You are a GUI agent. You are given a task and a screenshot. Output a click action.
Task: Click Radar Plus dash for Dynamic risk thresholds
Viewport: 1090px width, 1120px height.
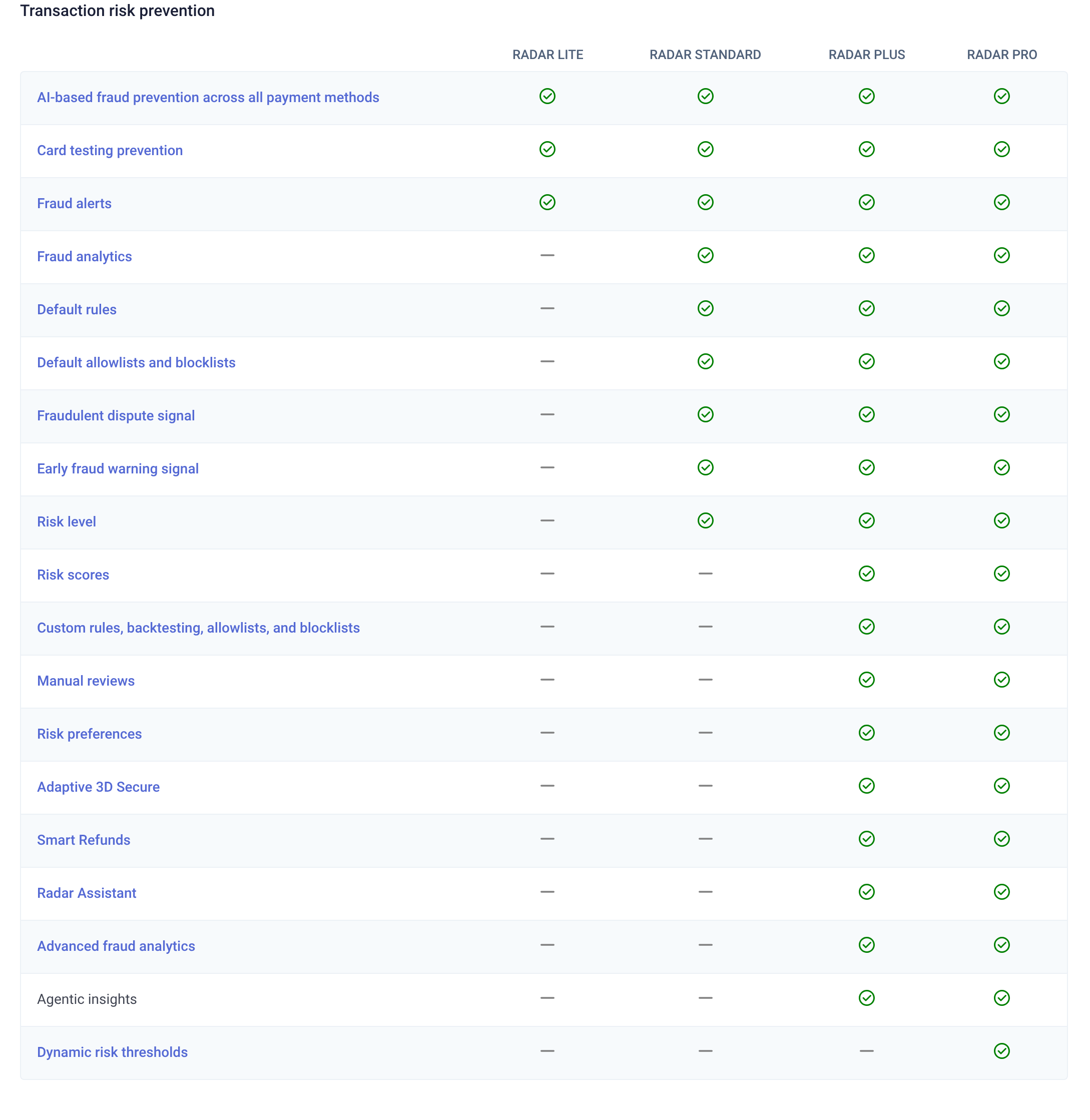coord(867,1051)
